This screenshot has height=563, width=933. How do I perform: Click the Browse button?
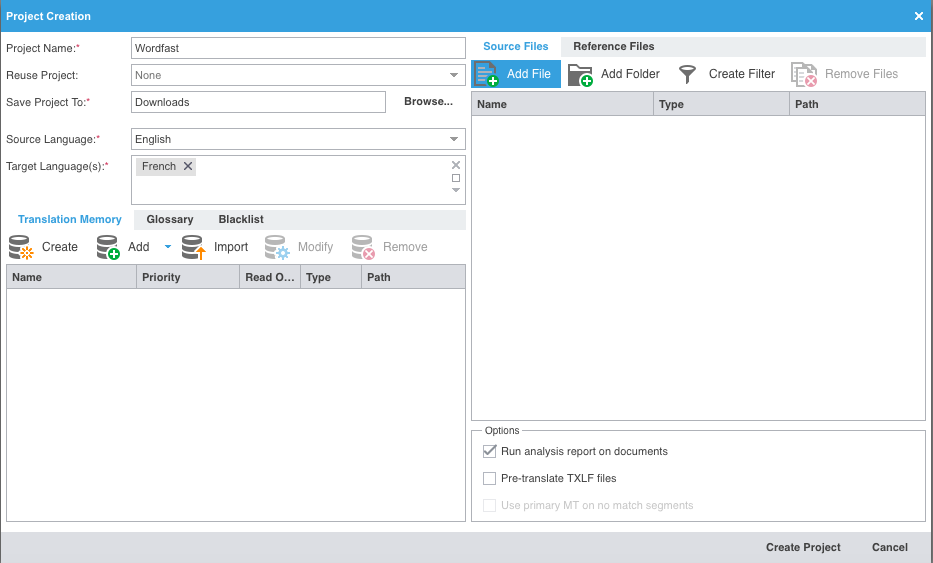(x=428, y=102)
